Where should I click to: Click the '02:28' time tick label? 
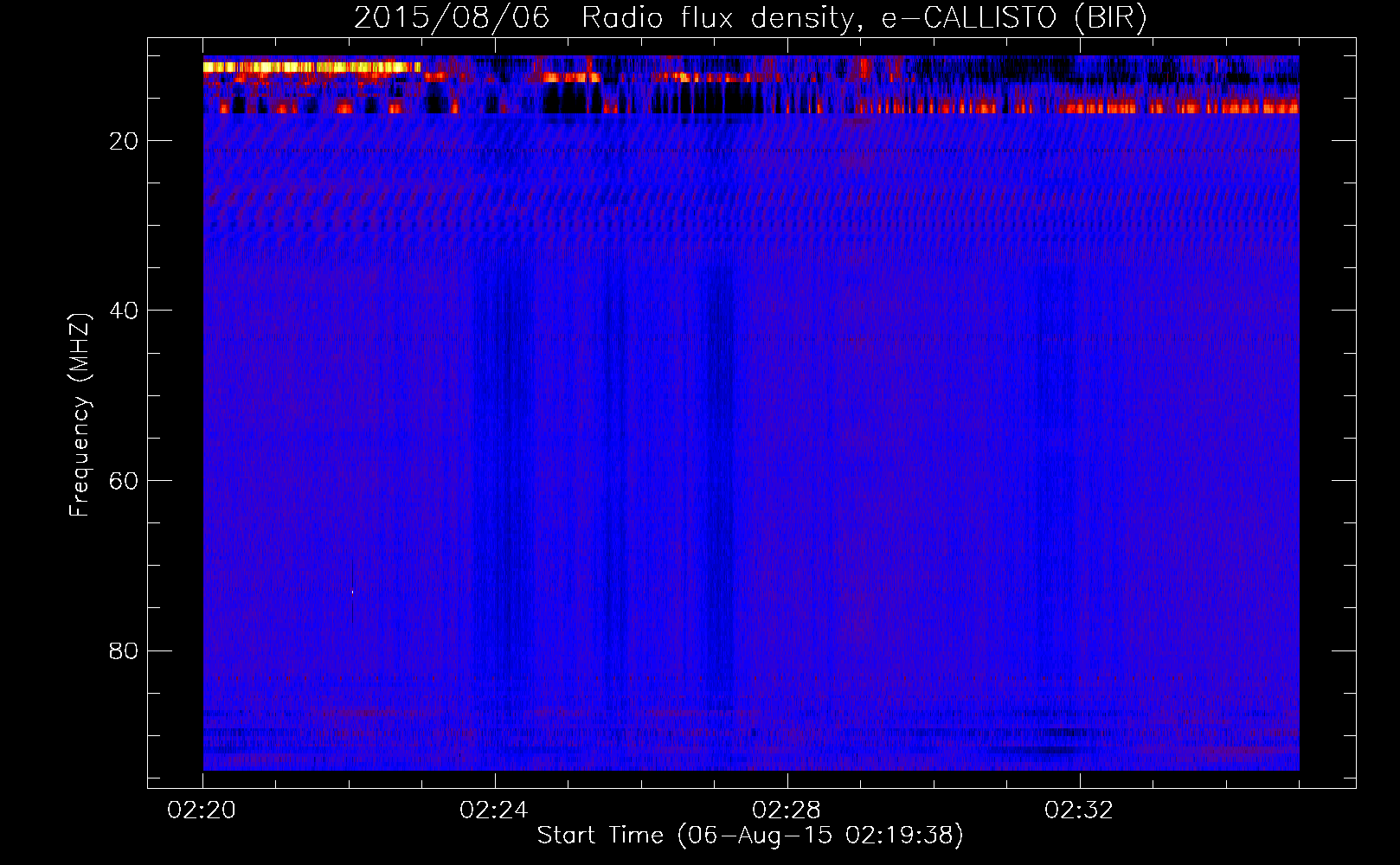(787, 810)
